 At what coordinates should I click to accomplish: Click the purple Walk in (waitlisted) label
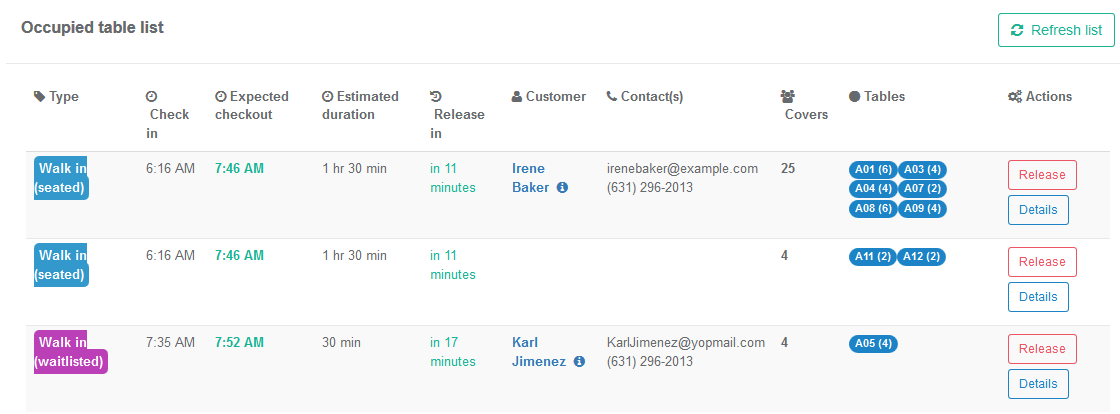pos(71,352)
